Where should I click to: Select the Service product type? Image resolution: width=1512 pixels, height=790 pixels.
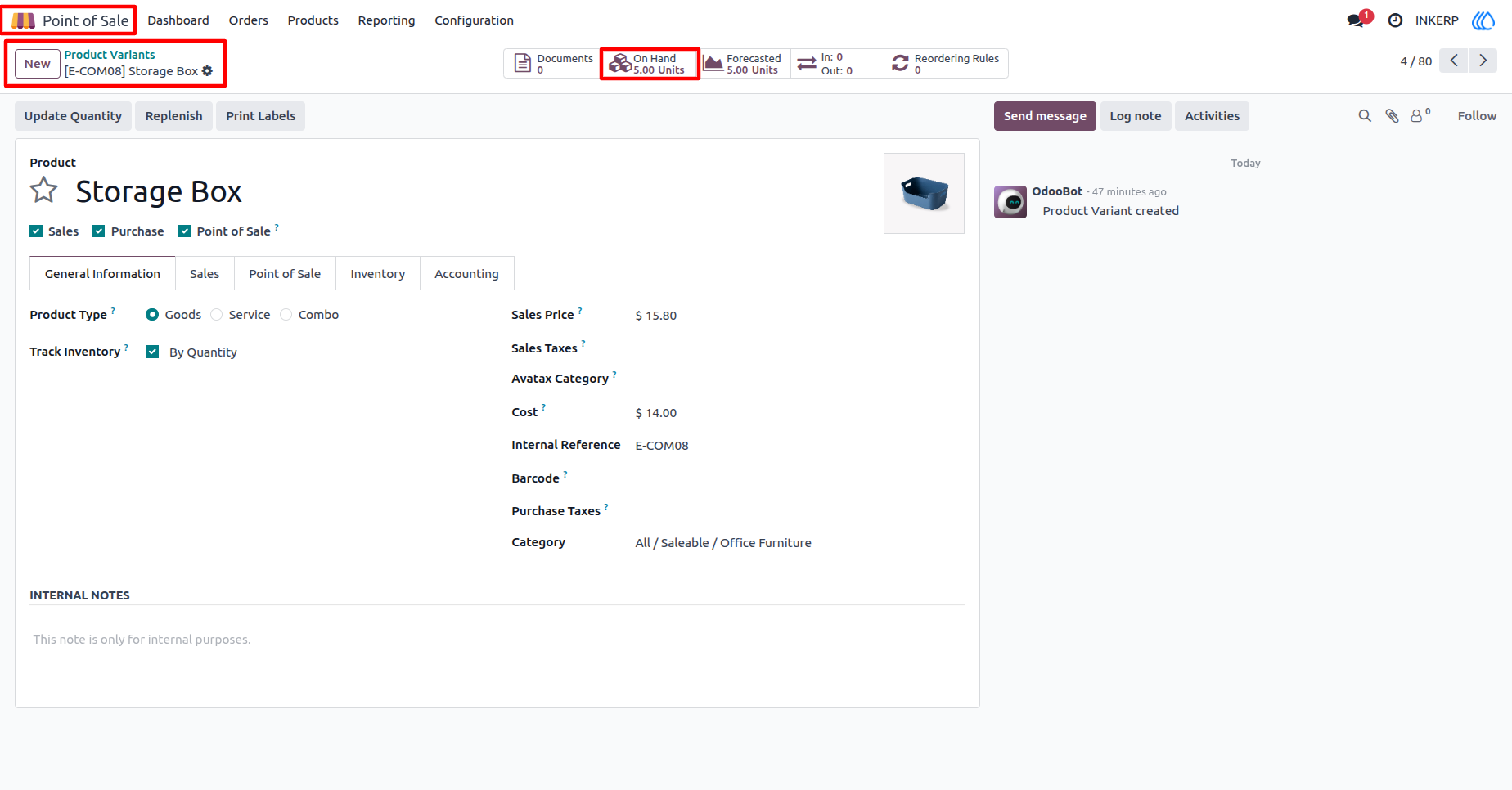click(216, 315)
